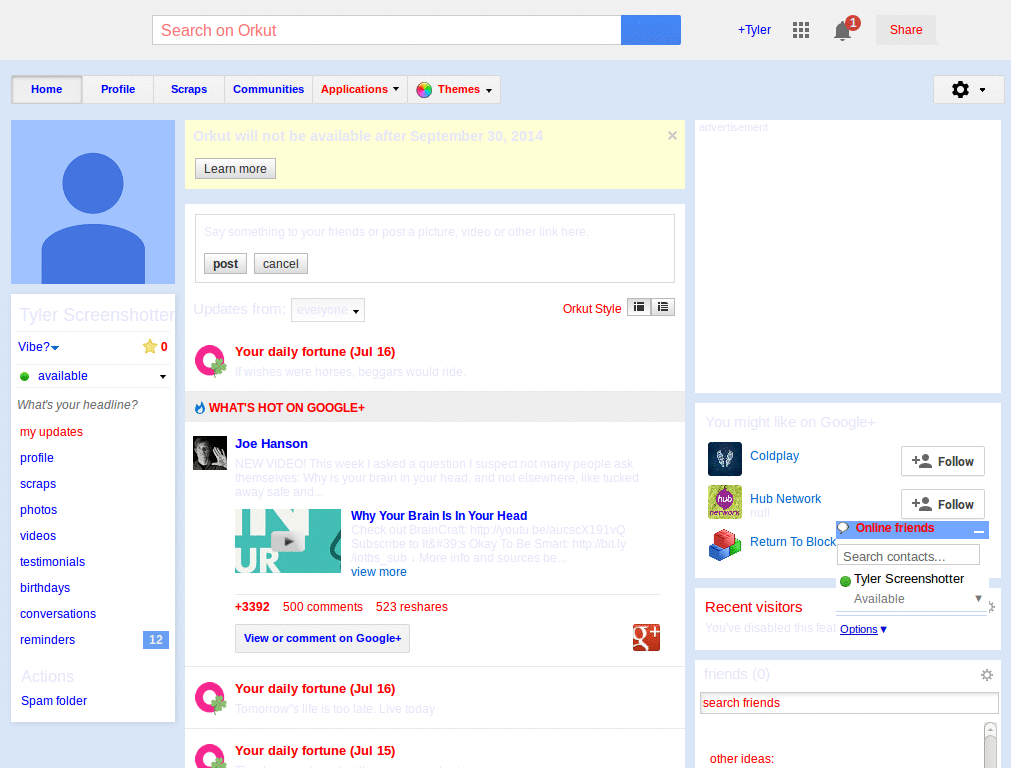Click the search friends field
This screenshot has width=1024, height=768.
pyautogui.click(x=849, y=703)
